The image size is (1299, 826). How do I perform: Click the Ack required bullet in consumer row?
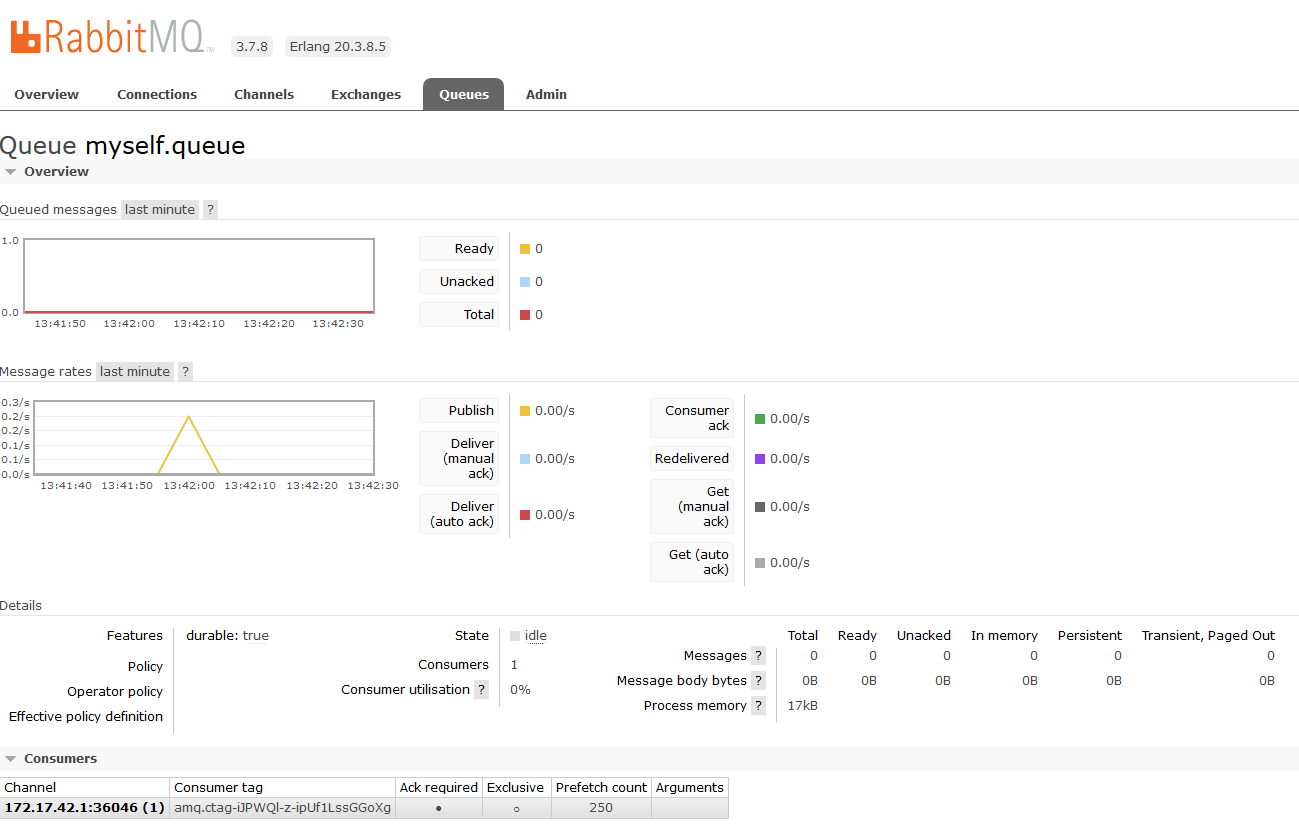pos(439,808)
